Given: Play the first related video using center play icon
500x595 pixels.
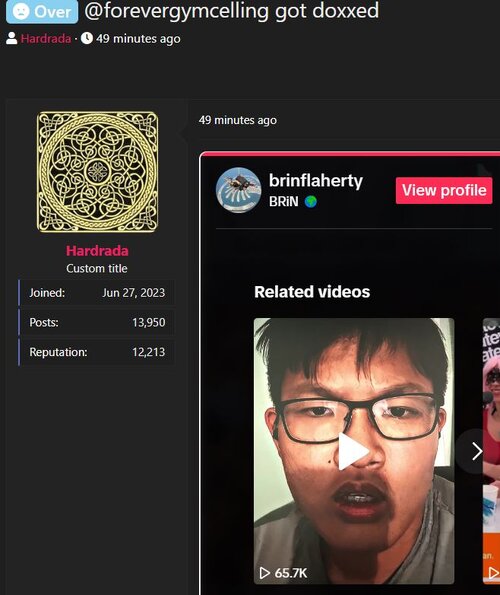Looking at the screenshot, I should (x=353, y=451).
